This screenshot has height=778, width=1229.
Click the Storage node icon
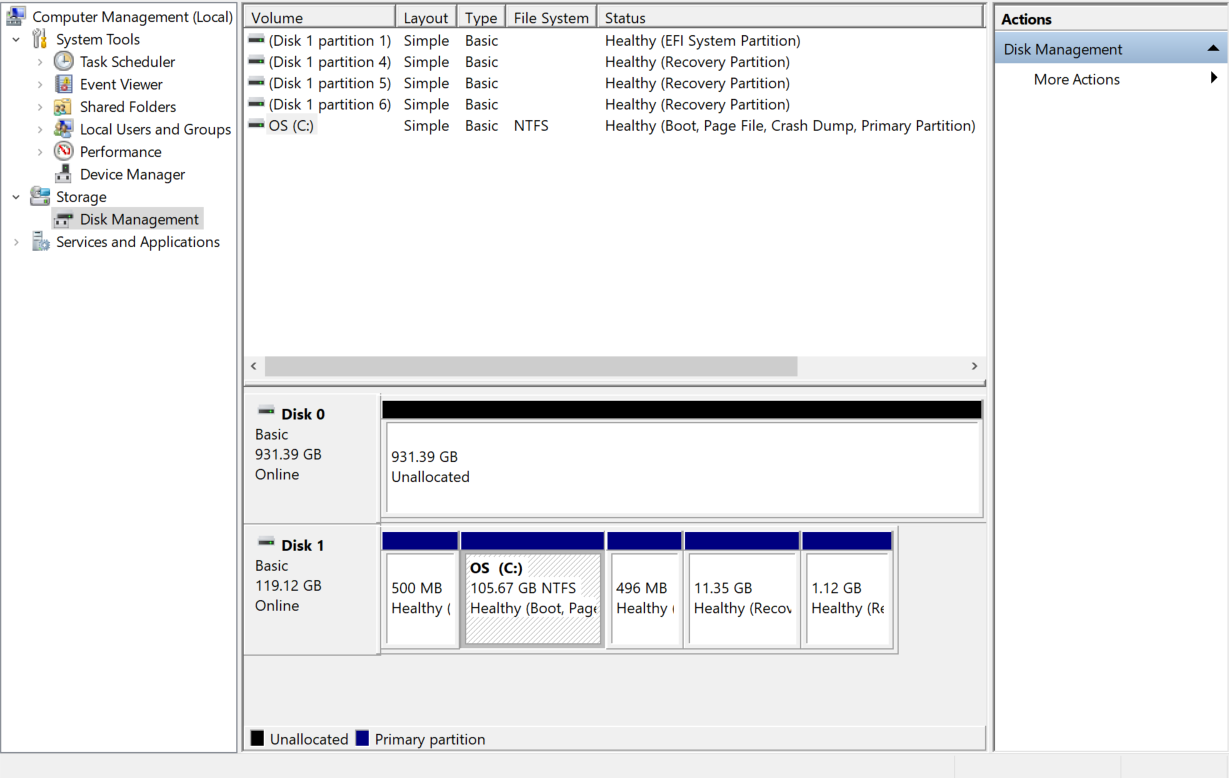[40, 197]
